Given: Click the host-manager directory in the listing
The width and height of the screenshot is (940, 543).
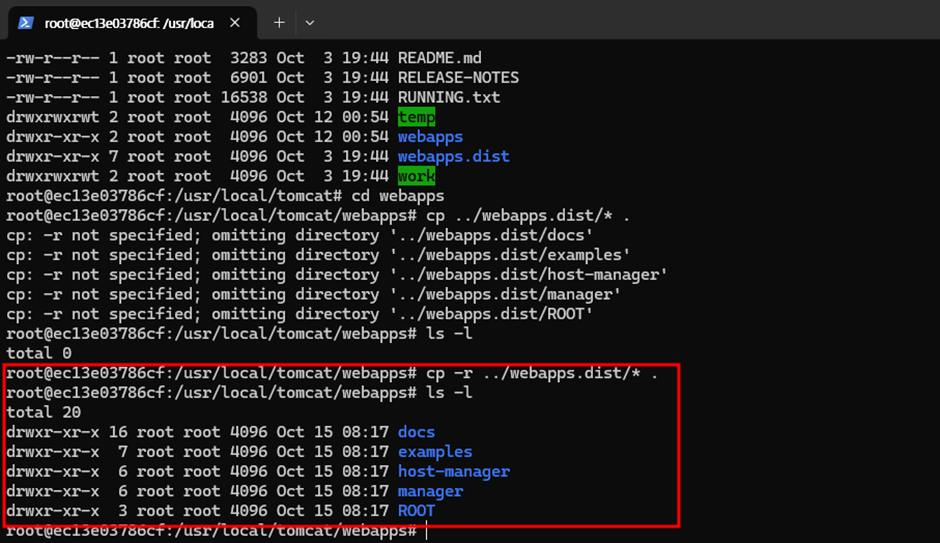Looking at the screenshot, I should (x=453, y=472).
